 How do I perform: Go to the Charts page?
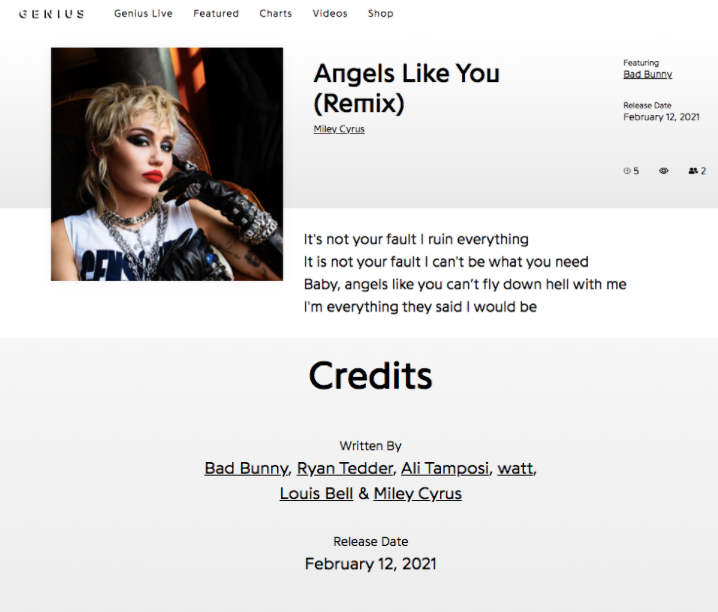pyautogui.click(x=276, y=14)
